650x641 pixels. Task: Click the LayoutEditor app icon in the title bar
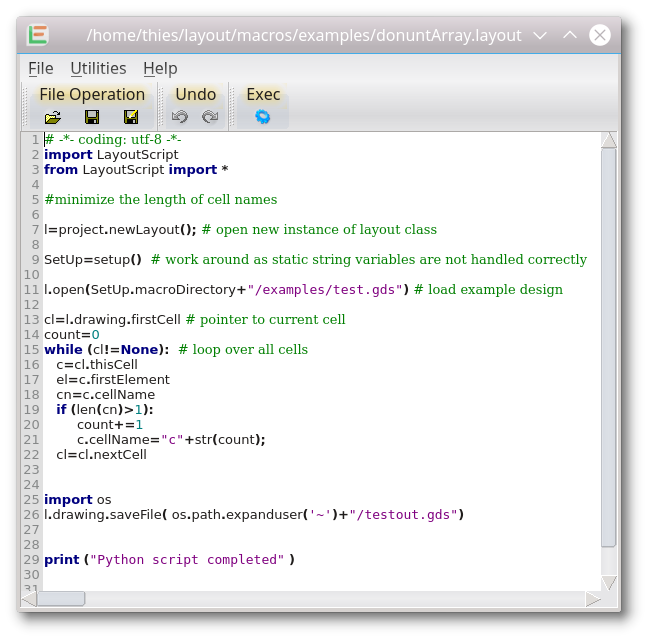38,35
